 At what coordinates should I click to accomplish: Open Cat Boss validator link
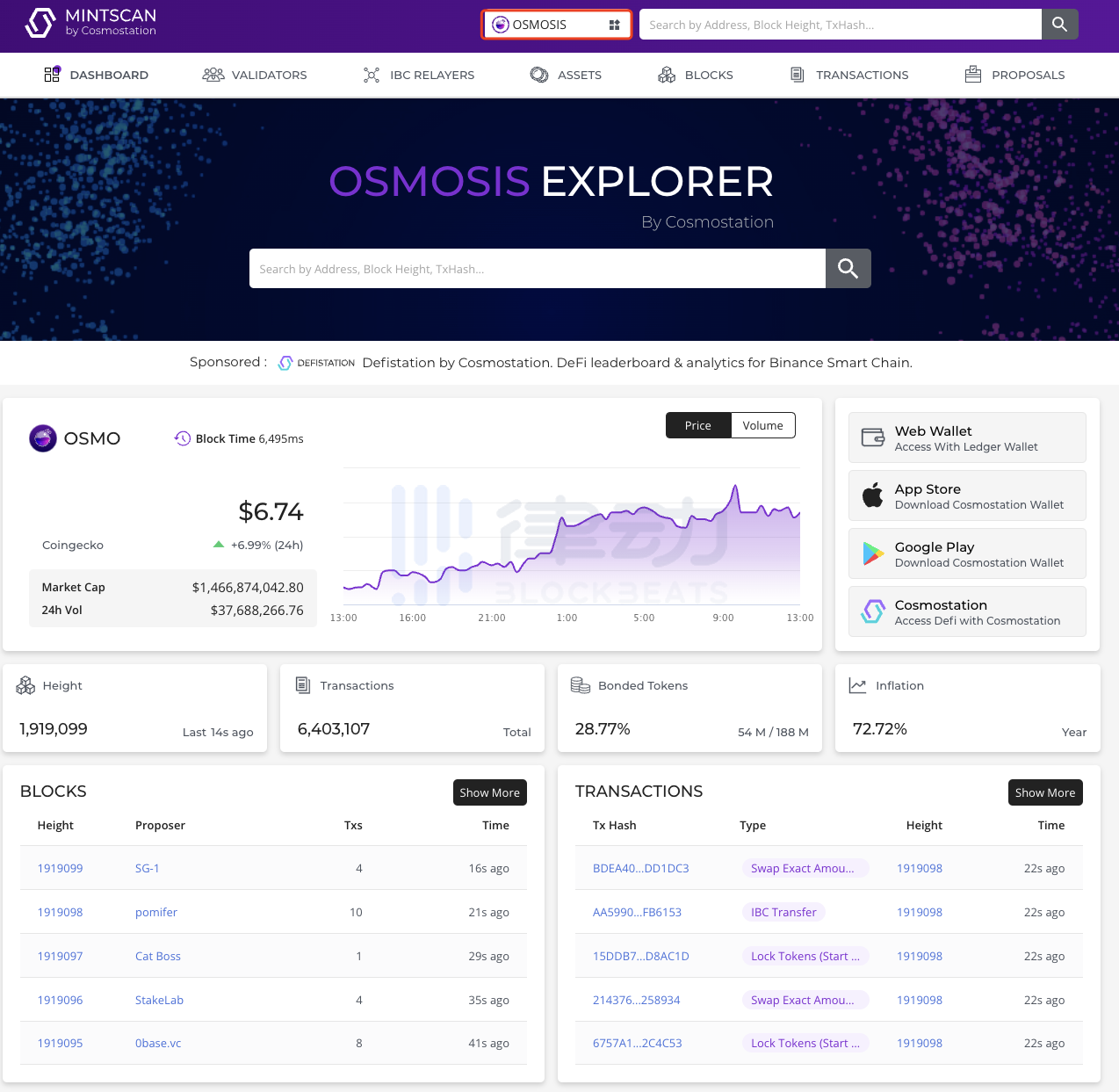coord(158,956)
